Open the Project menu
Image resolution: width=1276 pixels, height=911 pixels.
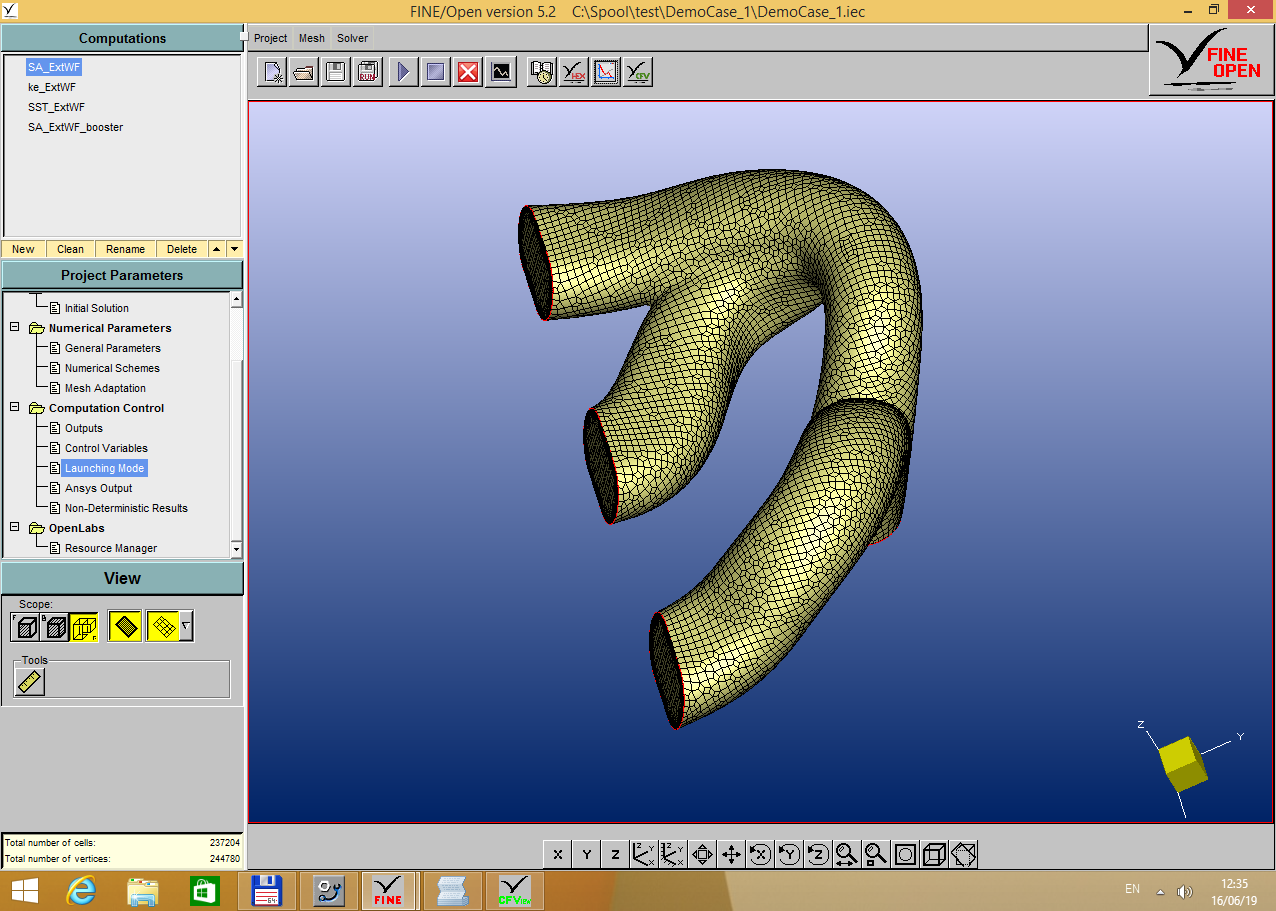coord(271,38)
